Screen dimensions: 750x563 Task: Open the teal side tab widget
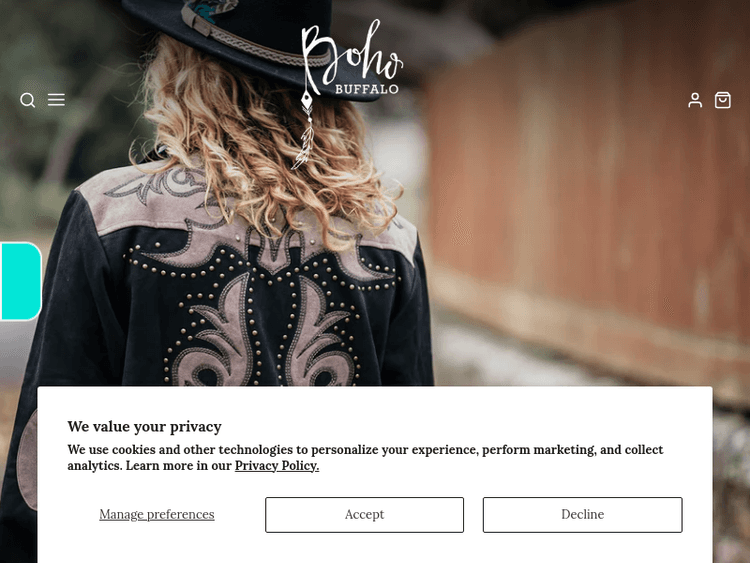click(x=21, y=281)
